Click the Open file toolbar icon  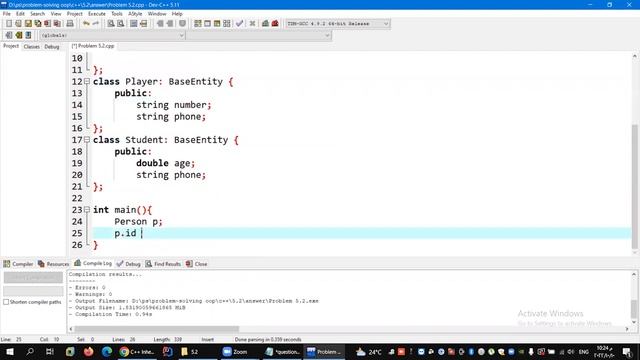coord(18,24)
